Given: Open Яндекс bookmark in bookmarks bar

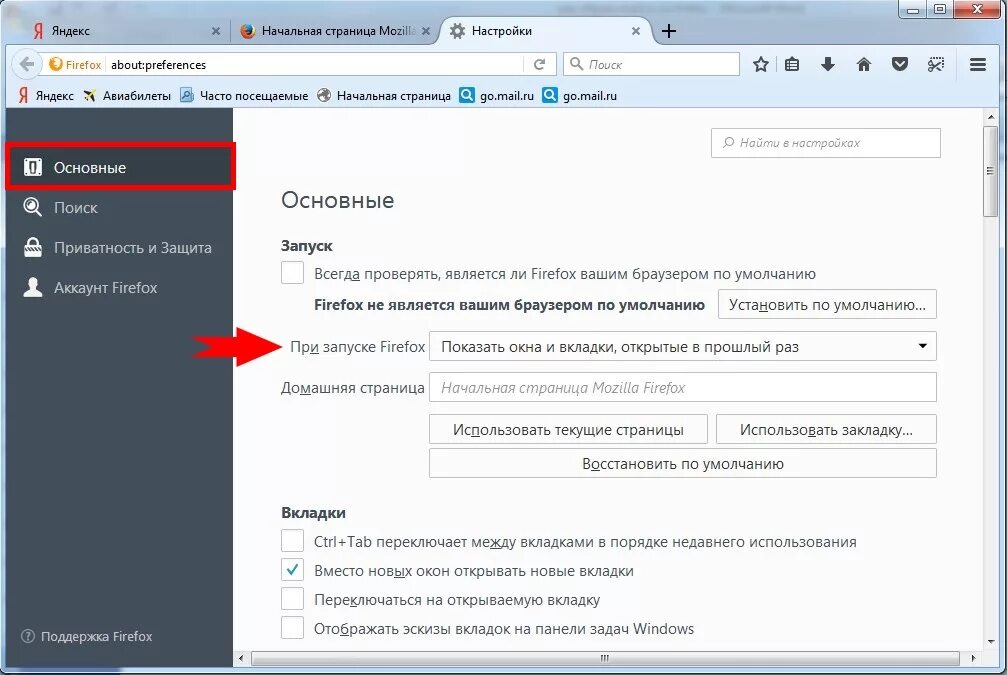Looking at the screenshot, I should click(x=46, y=96).
